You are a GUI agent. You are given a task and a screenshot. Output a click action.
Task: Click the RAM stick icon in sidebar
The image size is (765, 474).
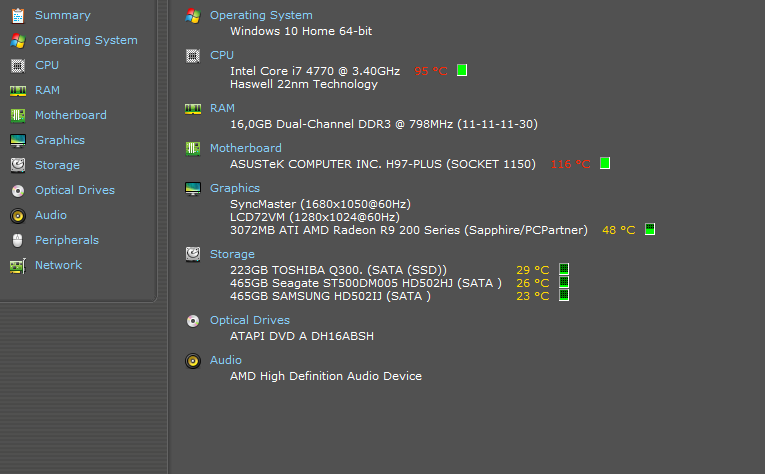[x=18, y=90]
